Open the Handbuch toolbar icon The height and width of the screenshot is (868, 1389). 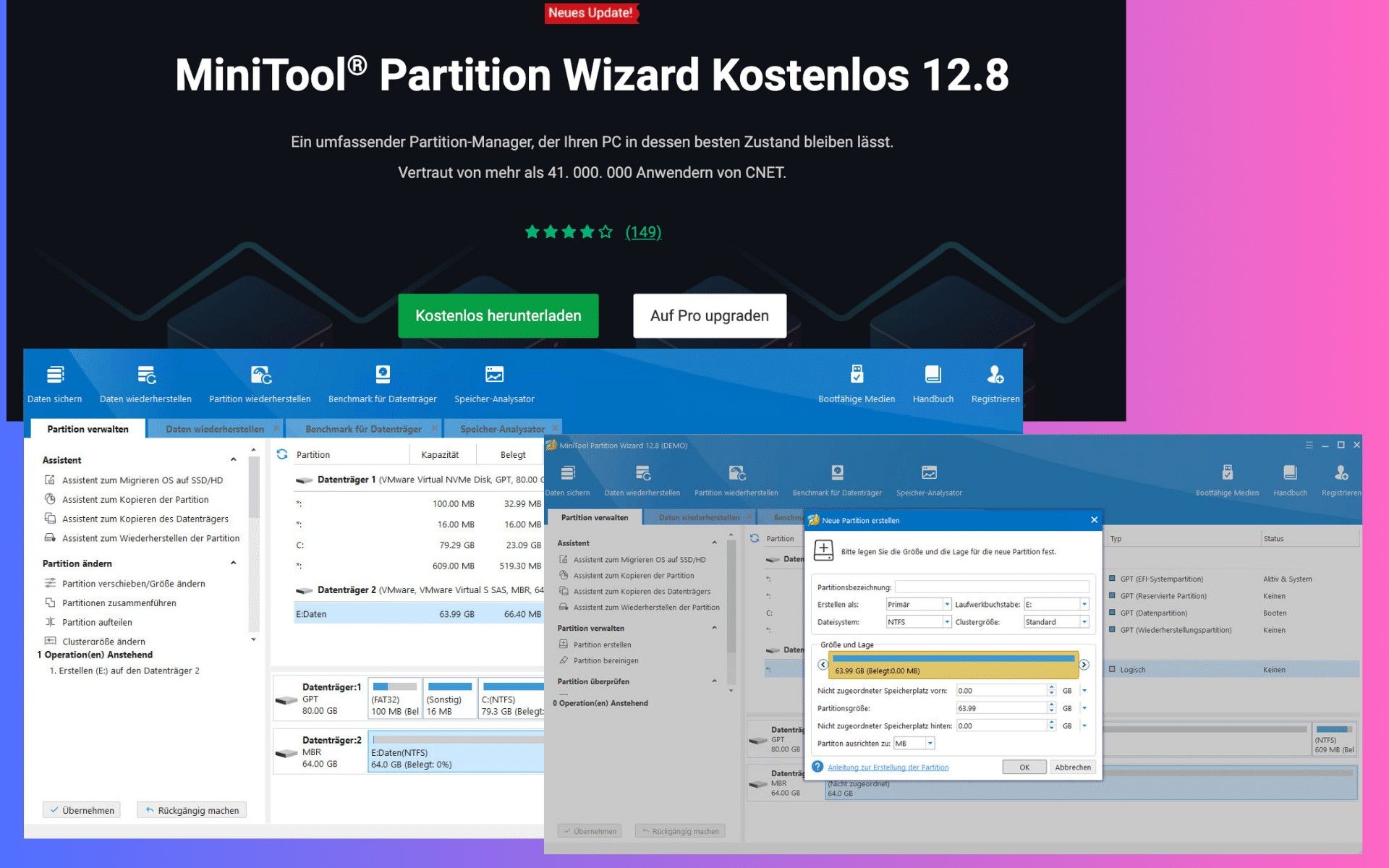(x=933, y=375)
